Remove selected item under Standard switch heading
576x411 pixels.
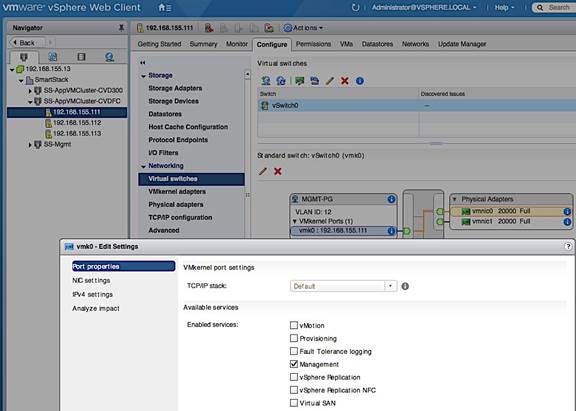[278, 171]
